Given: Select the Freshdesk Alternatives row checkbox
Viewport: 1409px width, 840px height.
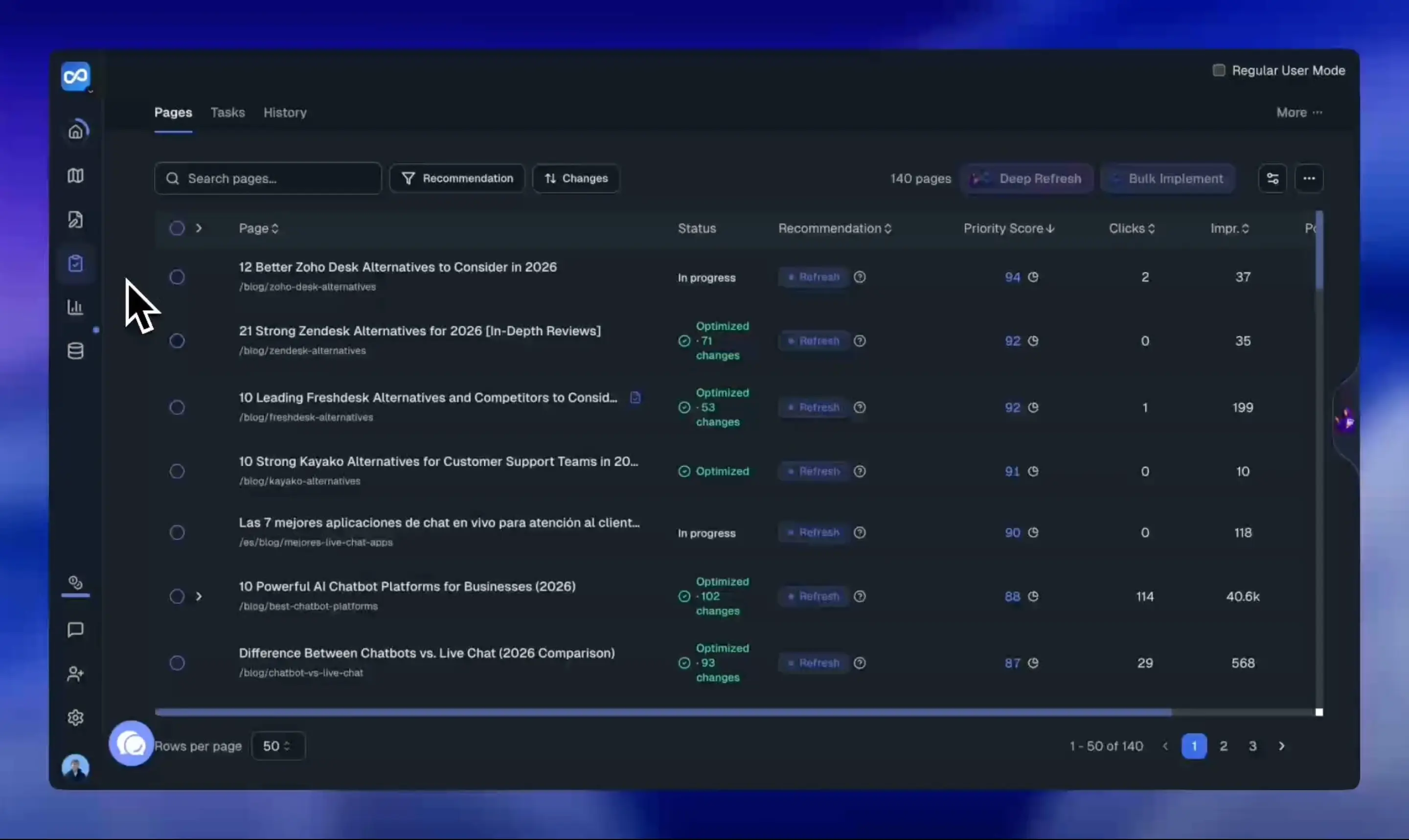Looking at the screenshot, I should click(177, 408).
